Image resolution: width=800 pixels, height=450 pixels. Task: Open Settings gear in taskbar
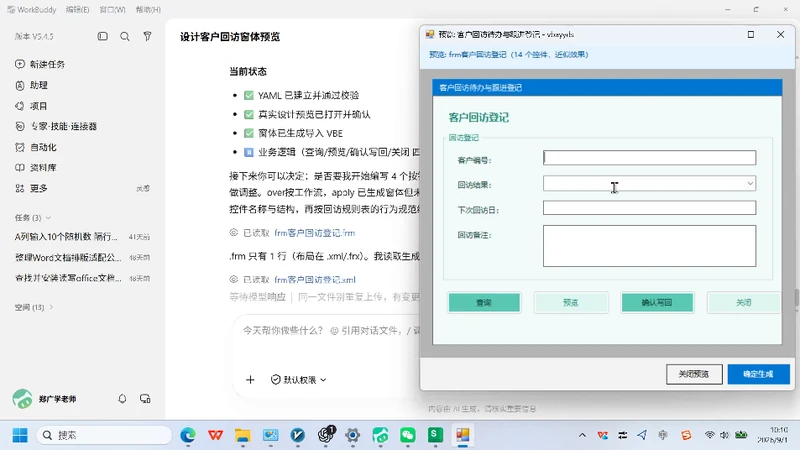pyautogui.click(x=353, y=435)
